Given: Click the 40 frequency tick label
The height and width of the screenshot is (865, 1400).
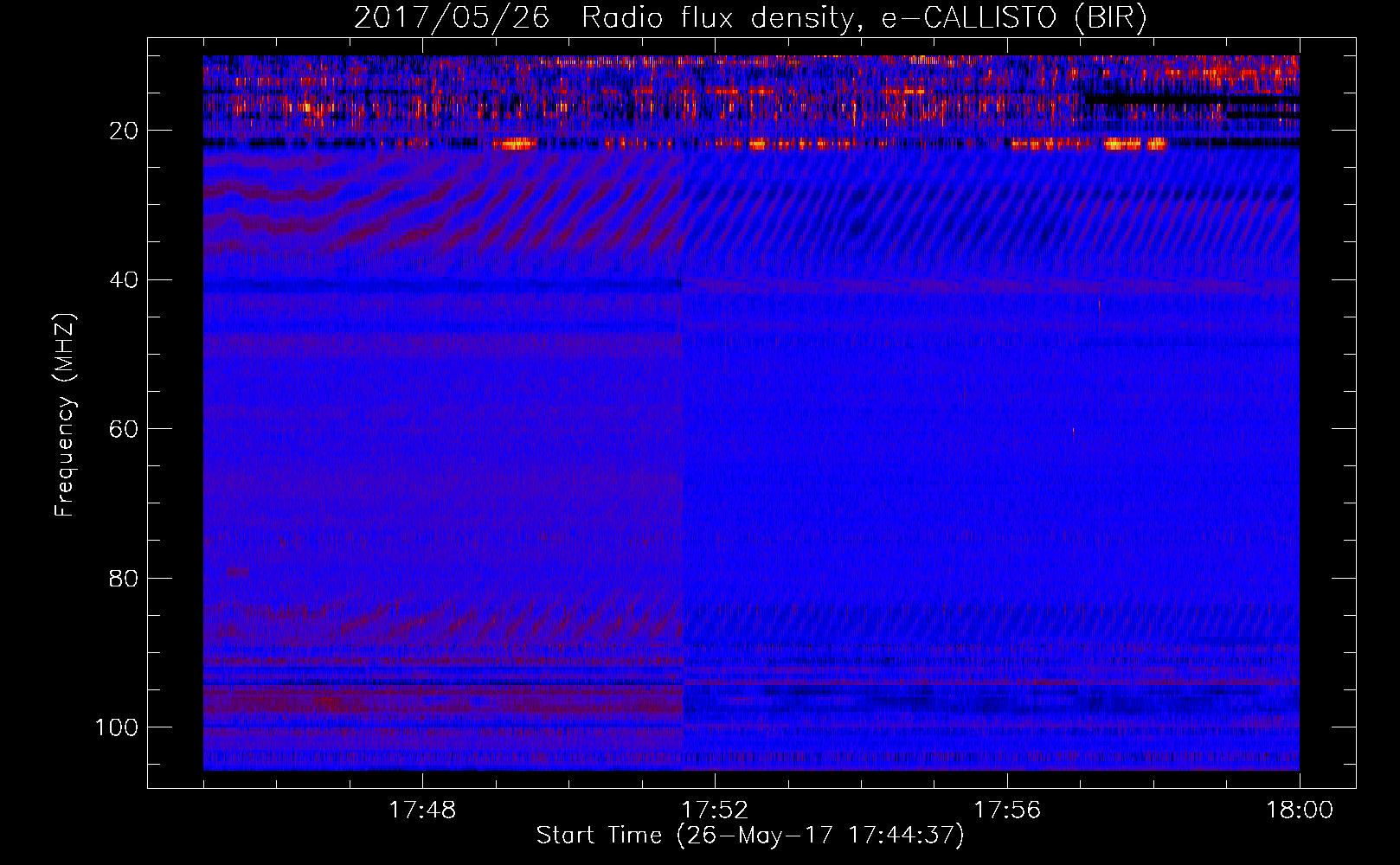Looking at the screenshot, I should point(124,280).
